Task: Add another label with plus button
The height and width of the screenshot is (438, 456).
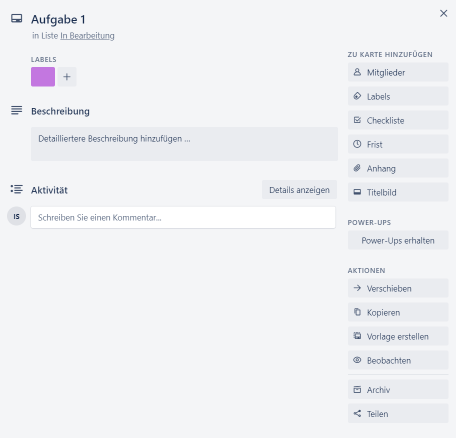Action: coord(67,77)
